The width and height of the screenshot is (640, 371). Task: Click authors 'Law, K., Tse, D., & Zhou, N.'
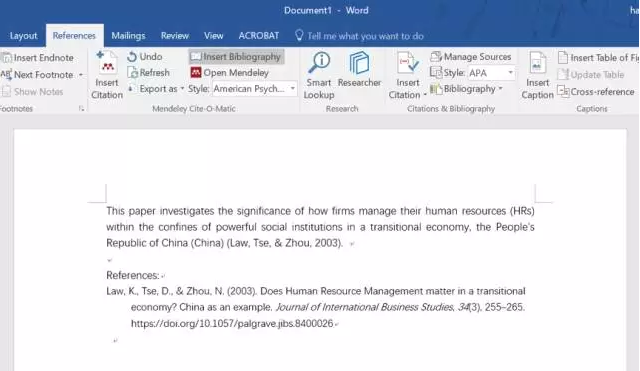[165, 291]
